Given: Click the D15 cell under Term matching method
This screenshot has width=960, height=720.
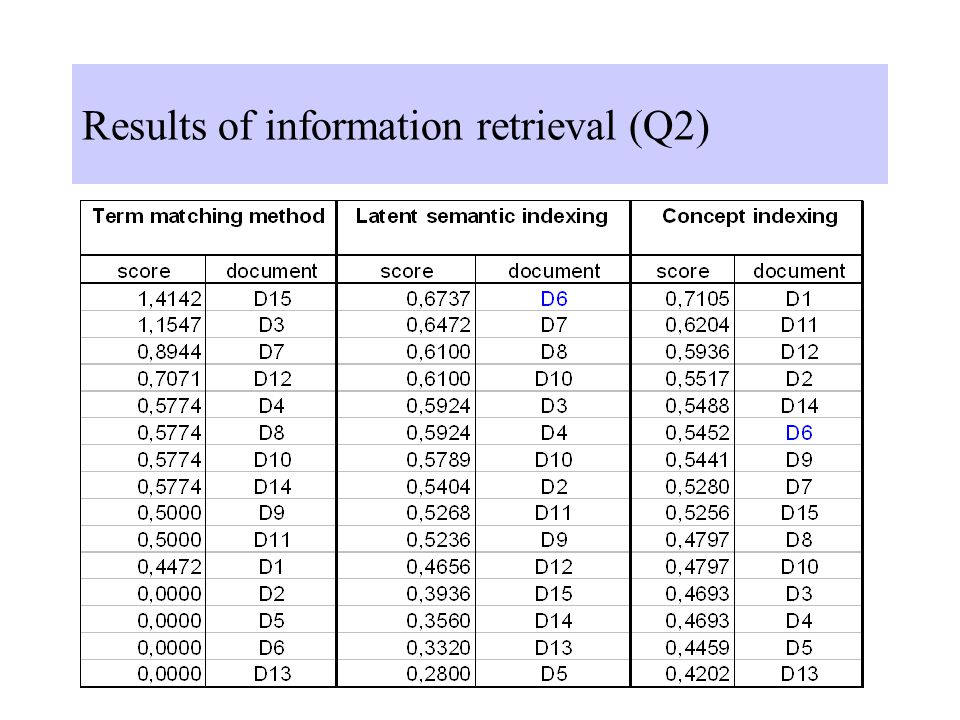Looking at the screenshot, I should coord(271,298).
